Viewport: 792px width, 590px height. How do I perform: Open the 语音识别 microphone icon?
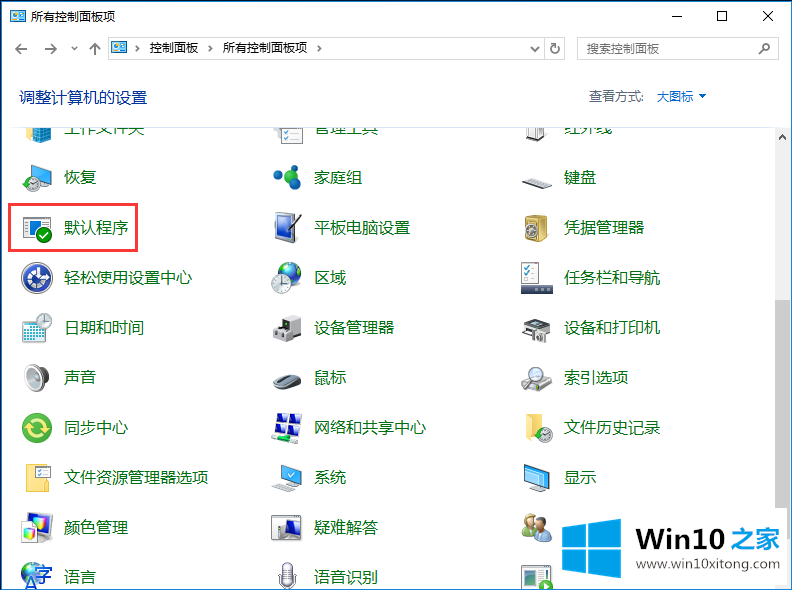pos(287,576)
